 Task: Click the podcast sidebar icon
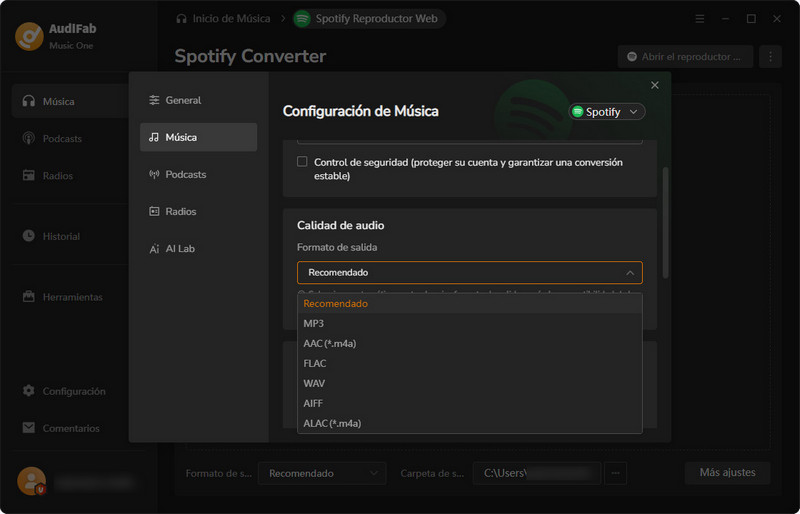(x=29, y=138)
